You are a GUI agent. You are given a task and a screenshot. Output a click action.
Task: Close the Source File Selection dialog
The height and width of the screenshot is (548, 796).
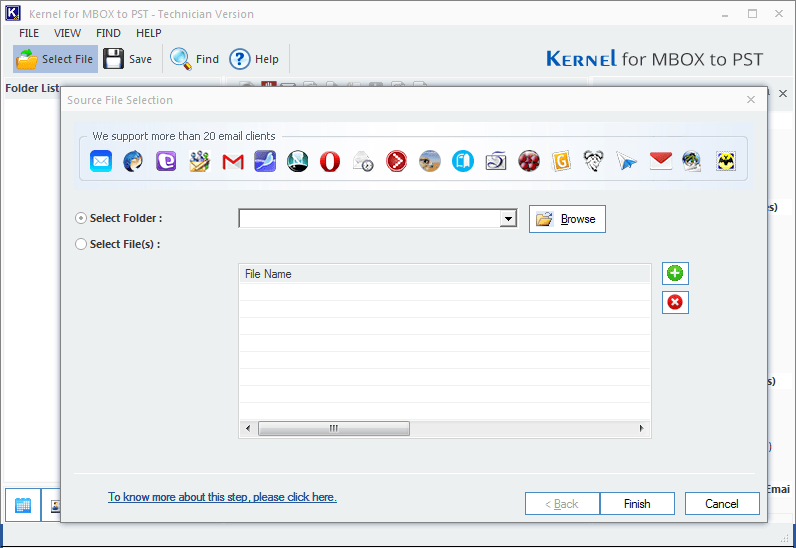tap(751, 100)
